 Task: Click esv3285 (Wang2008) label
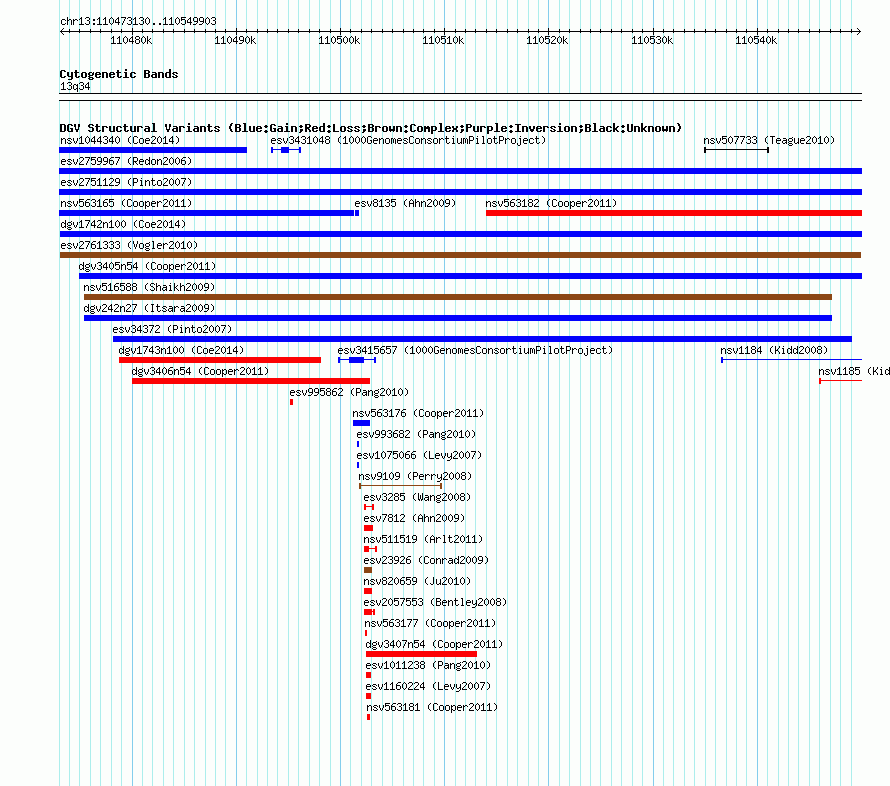(x=417, y=497)
